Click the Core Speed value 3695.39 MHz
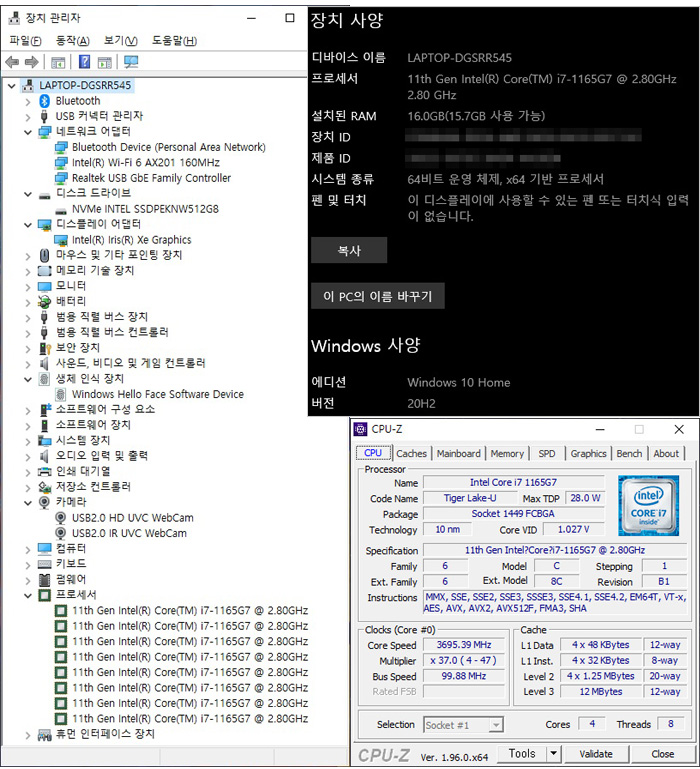The height and width of the screenshot is (769, 700). pos(464,645)
